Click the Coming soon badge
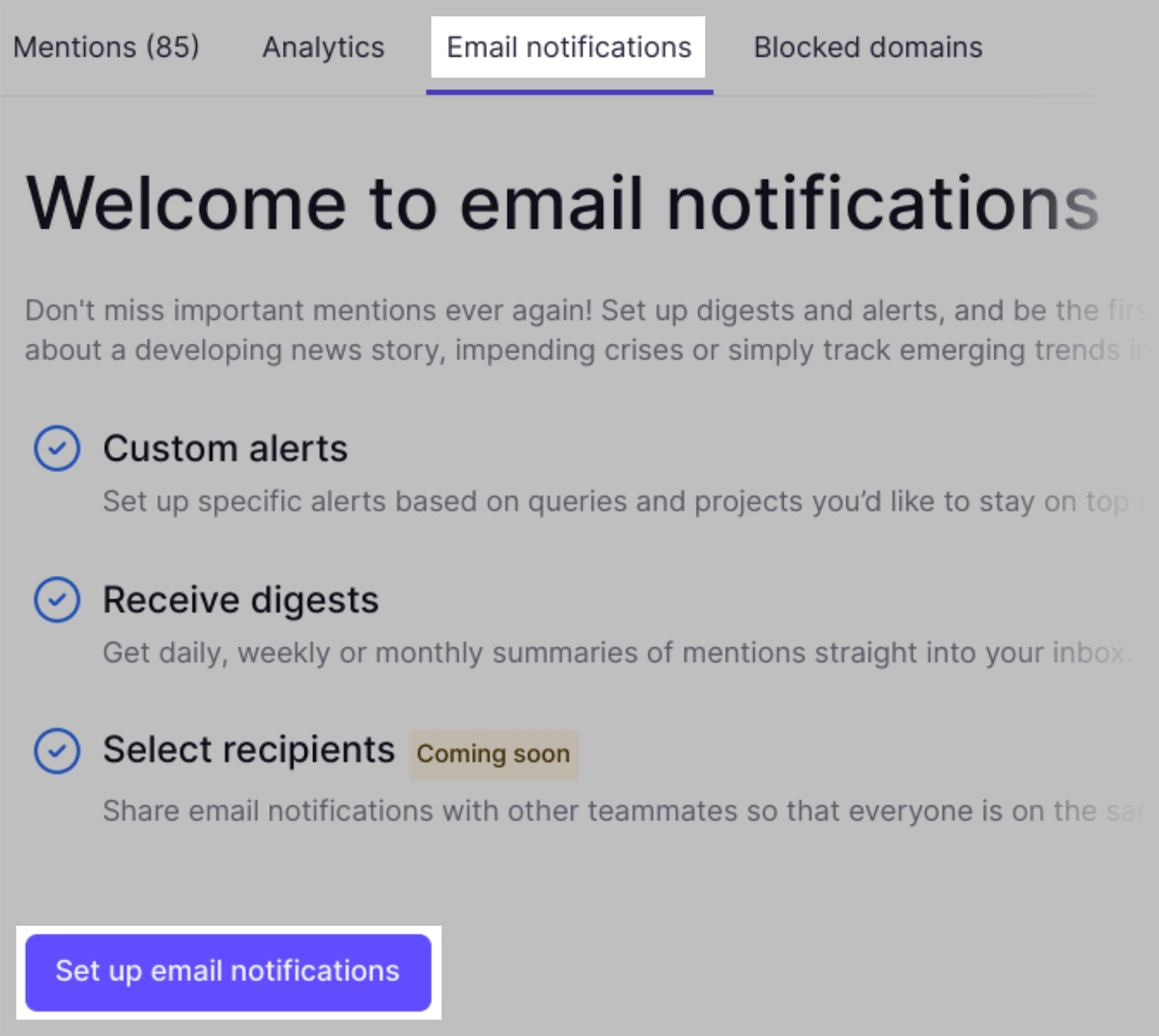The height and width of the screenshot is (1036, 1159). click(493, 754)
